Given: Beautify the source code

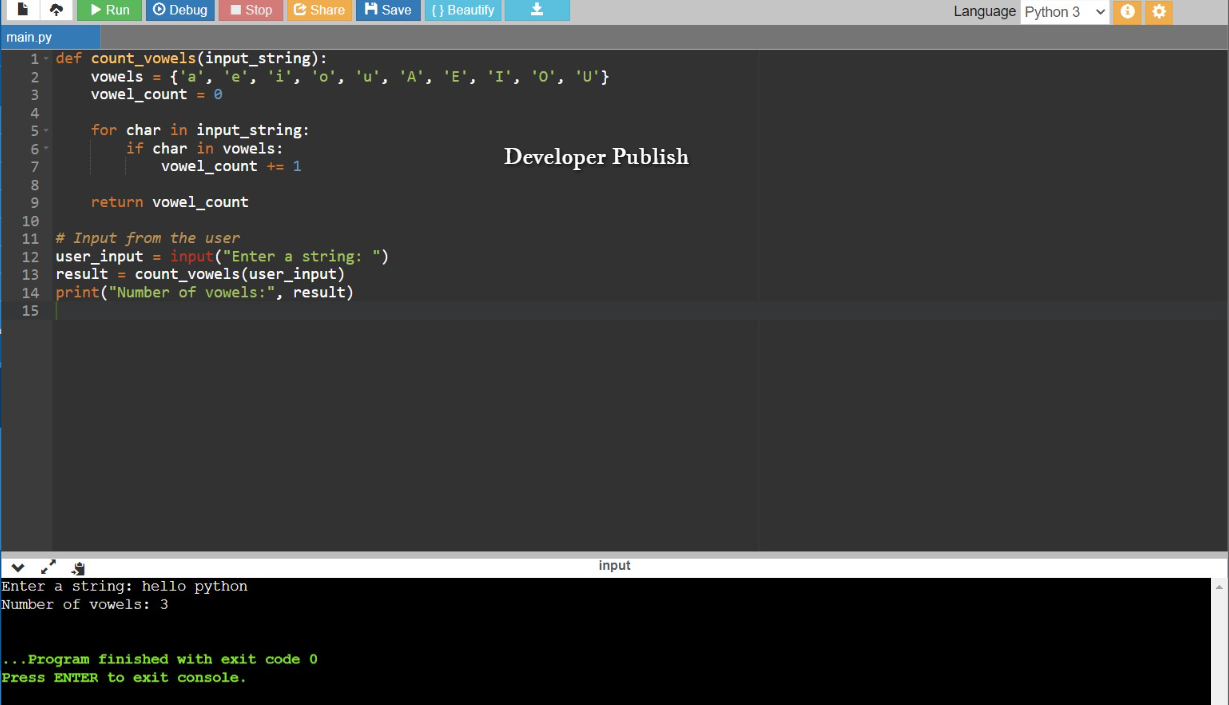Looking at the screenshot, I should 462,10.
